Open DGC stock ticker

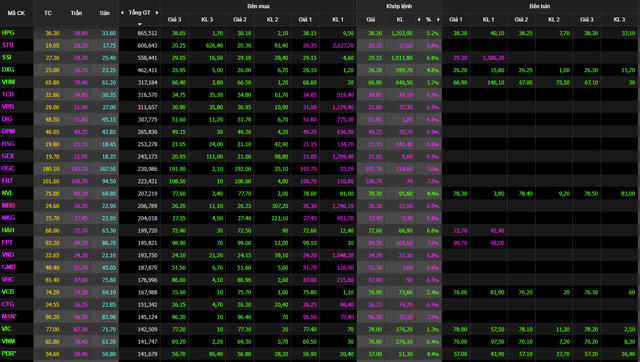(8, 168)
